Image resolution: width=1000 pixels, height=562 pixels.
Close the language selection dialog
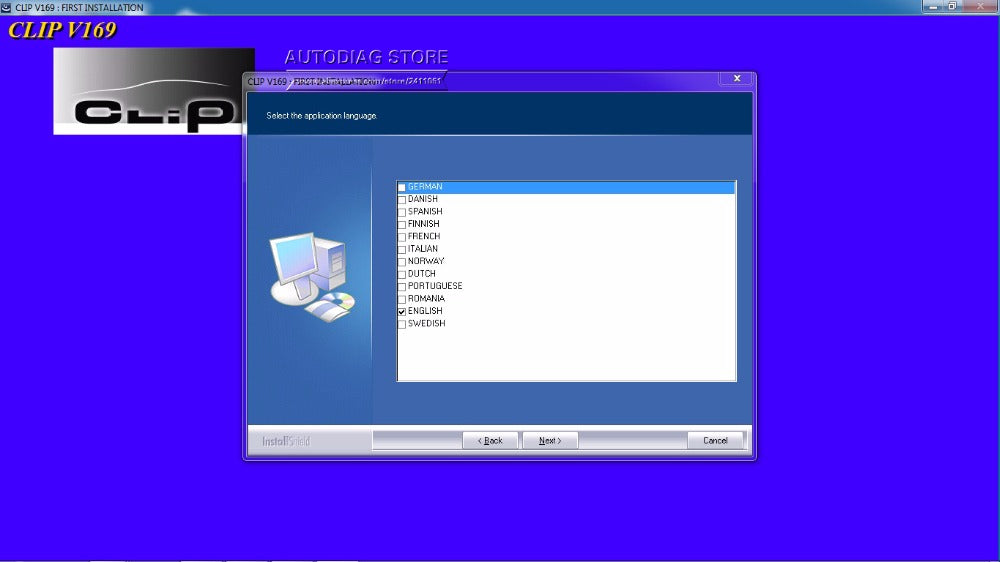coord(736,78)
